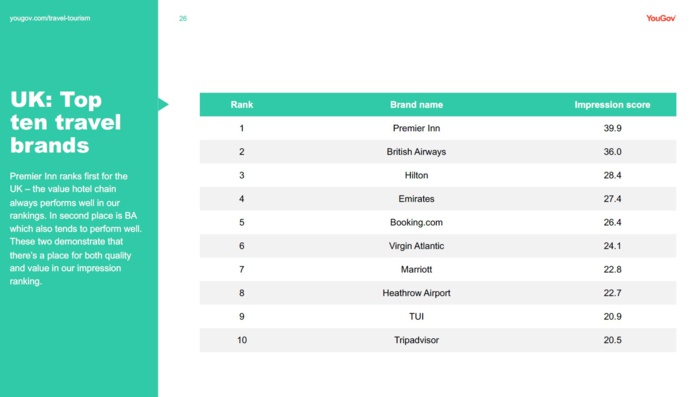This screenshot has height=397, width=694.
Task: Click the TUI brand name
Action: click(416, 316)
